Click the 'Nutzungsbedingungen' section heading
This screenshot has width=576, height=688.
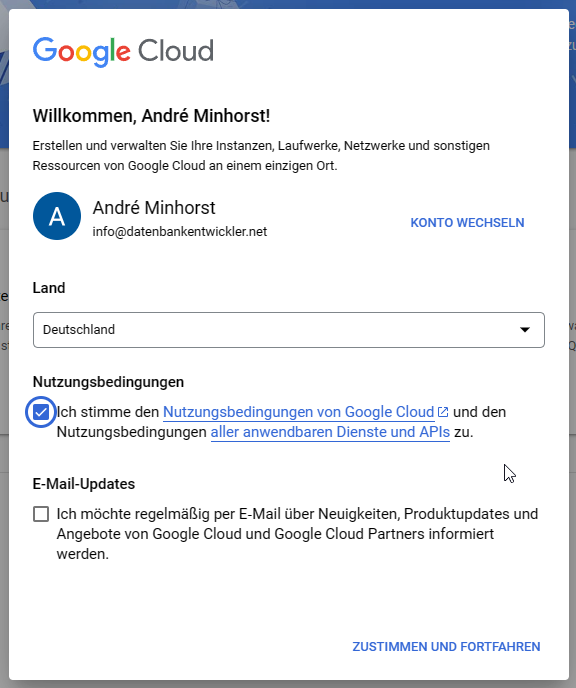click(108, 382)
